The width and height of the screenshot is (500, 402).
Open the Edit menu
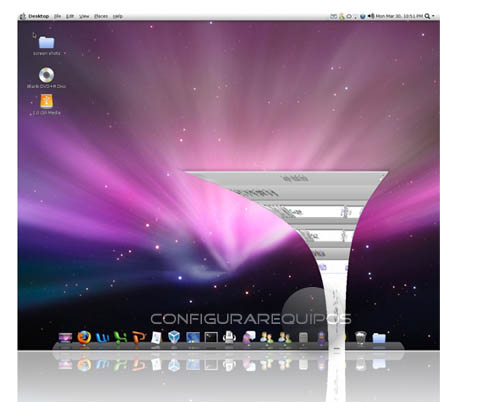pos(70,16)
